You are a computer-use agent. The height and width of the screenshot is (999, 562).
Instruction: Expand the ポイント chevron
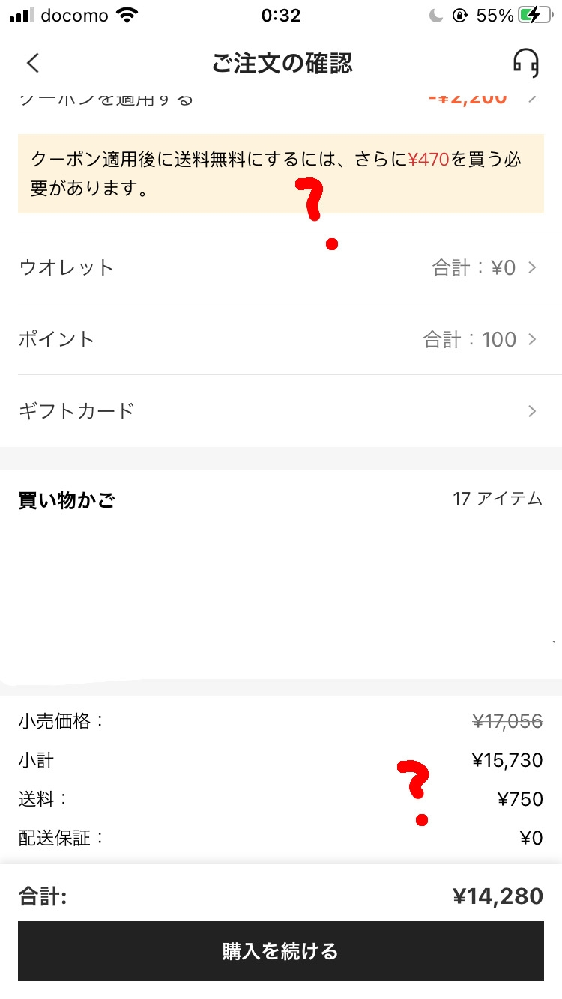point(532,339)
